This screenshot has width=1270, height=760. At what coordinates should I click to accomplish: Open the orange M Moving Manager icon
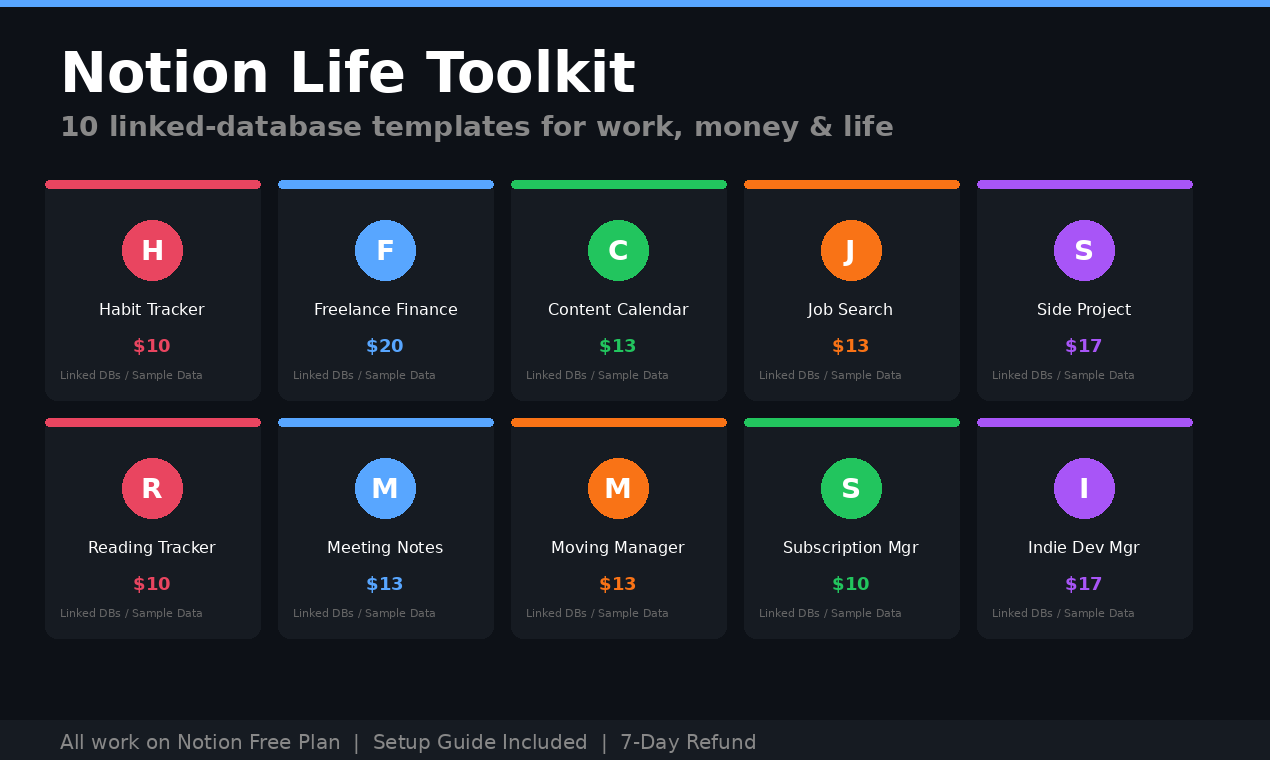(x=618, y=489)
